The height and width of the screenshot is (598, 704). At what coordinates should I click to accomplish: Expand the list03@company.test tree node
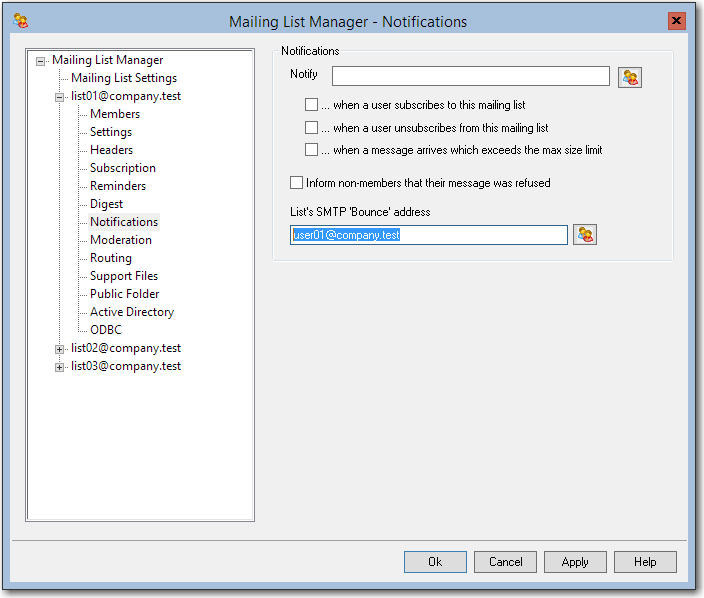point(60,367)
